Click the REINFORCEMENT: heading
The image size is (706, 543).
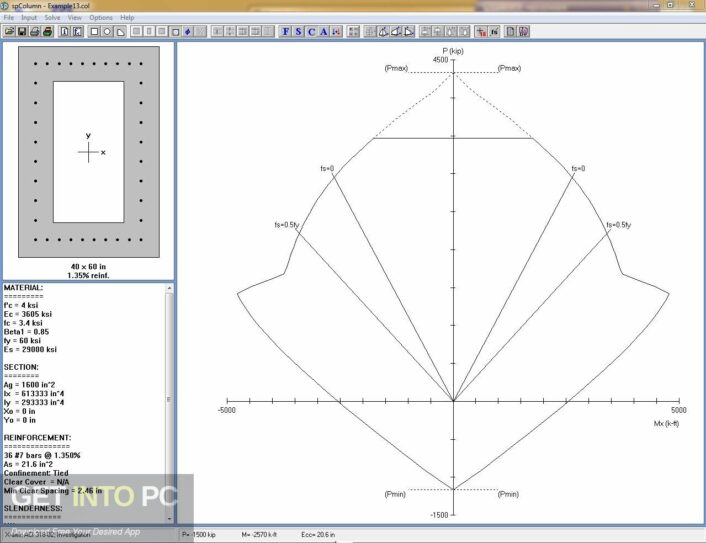tap(37, 438)
